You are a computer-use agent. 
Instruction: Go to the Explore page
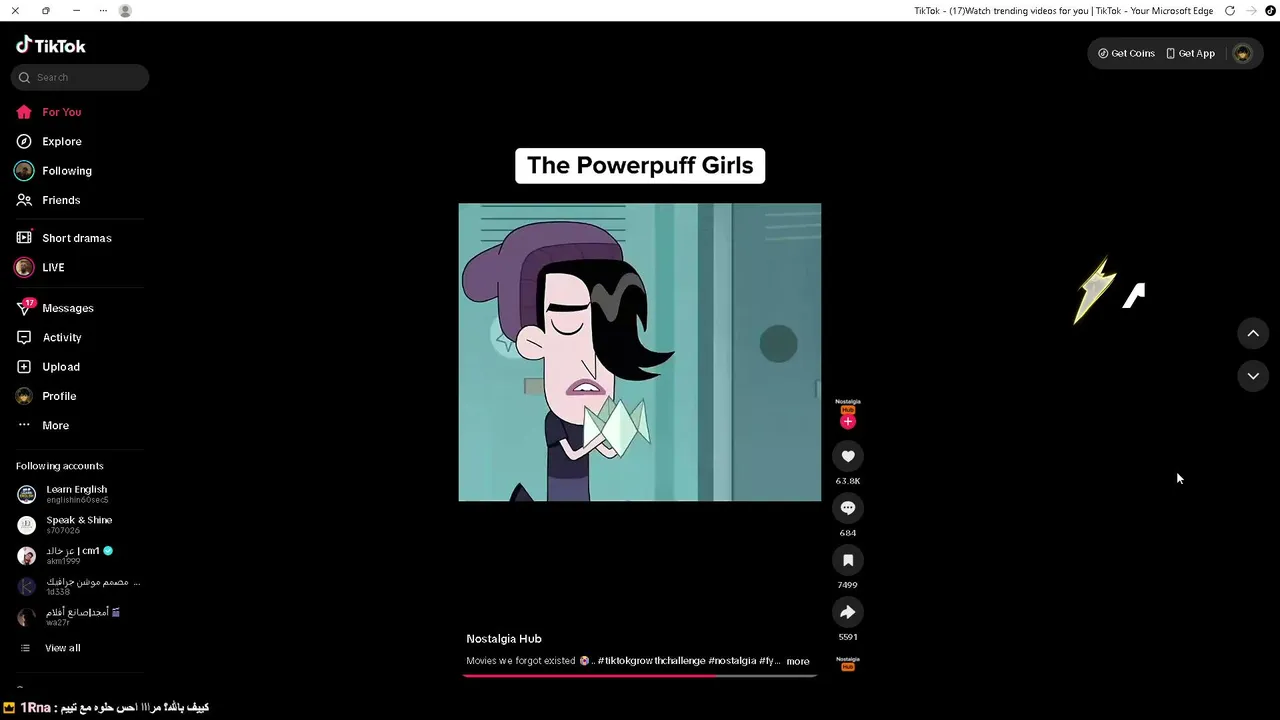pos(48,141)
